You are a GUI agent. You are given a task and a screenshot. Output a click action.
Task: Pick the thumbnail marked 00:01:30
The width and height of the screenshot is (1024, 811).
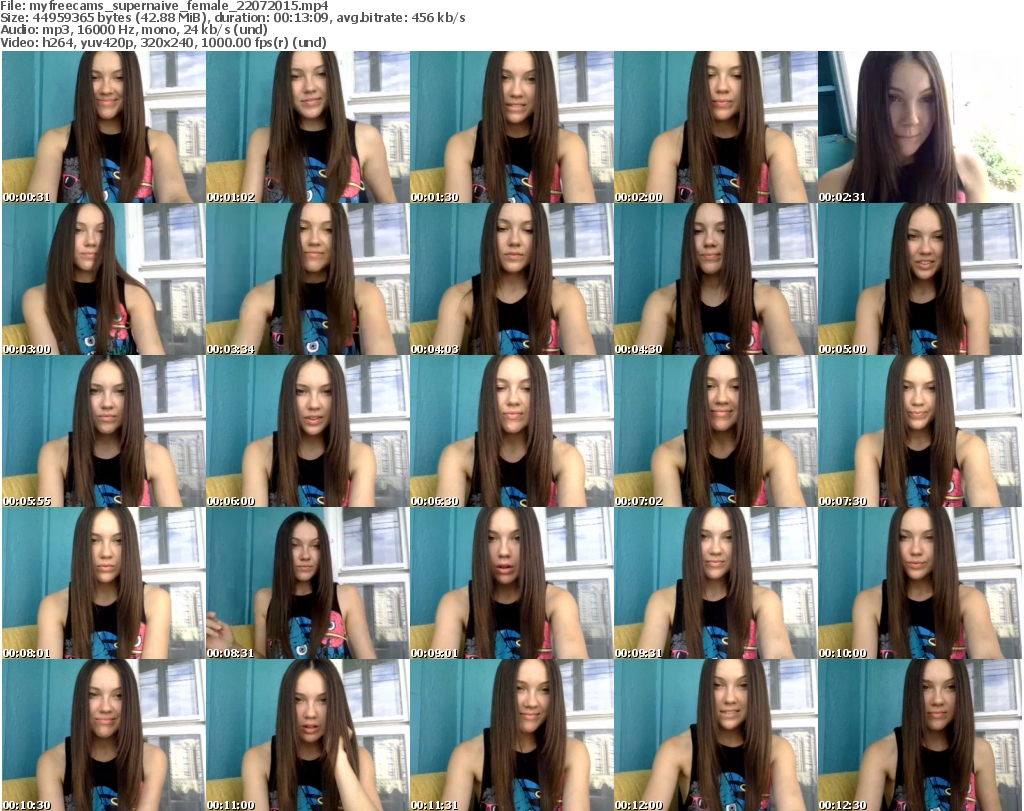512,127
